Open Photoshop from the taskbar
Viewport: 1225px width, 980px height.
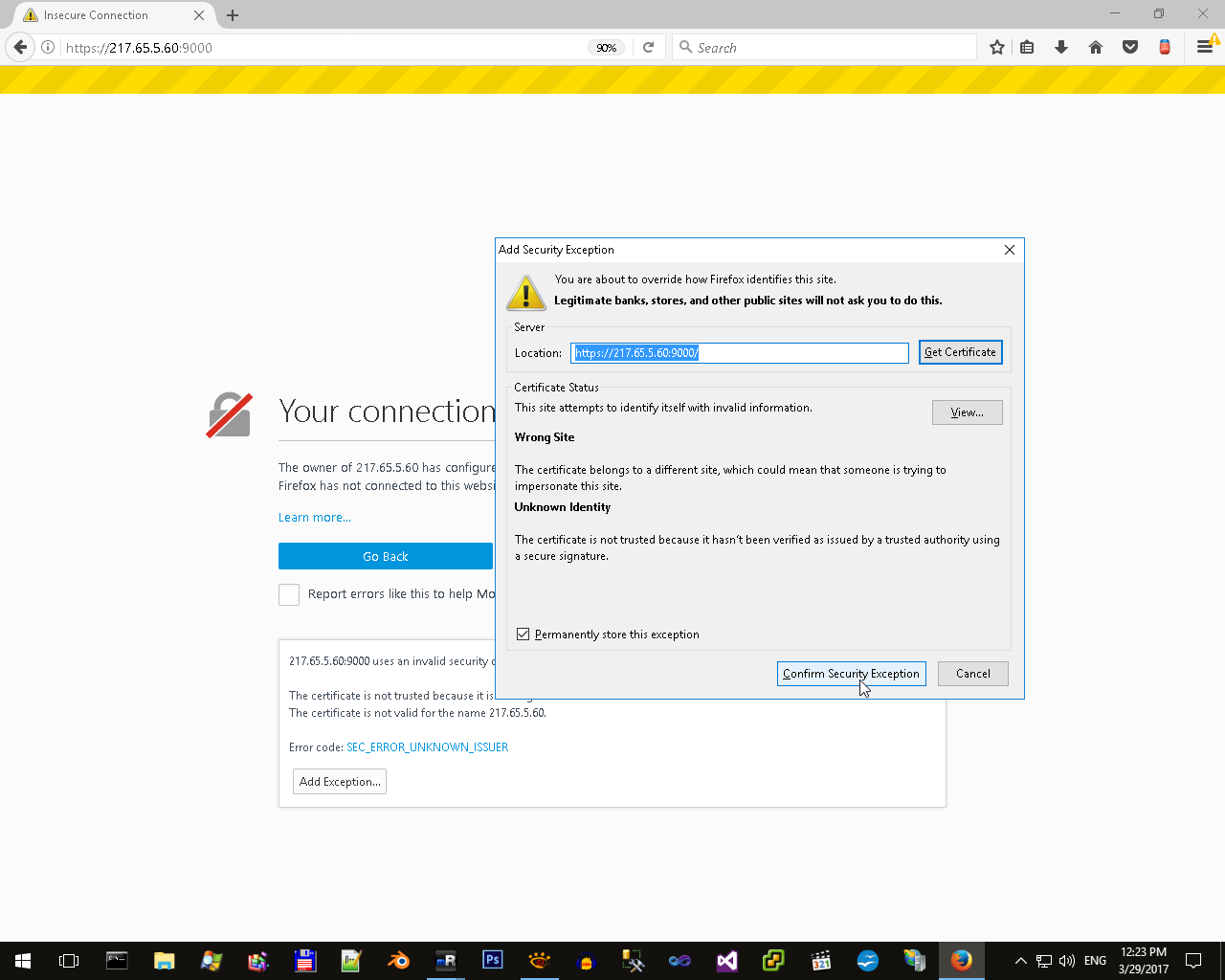point(493,961)
